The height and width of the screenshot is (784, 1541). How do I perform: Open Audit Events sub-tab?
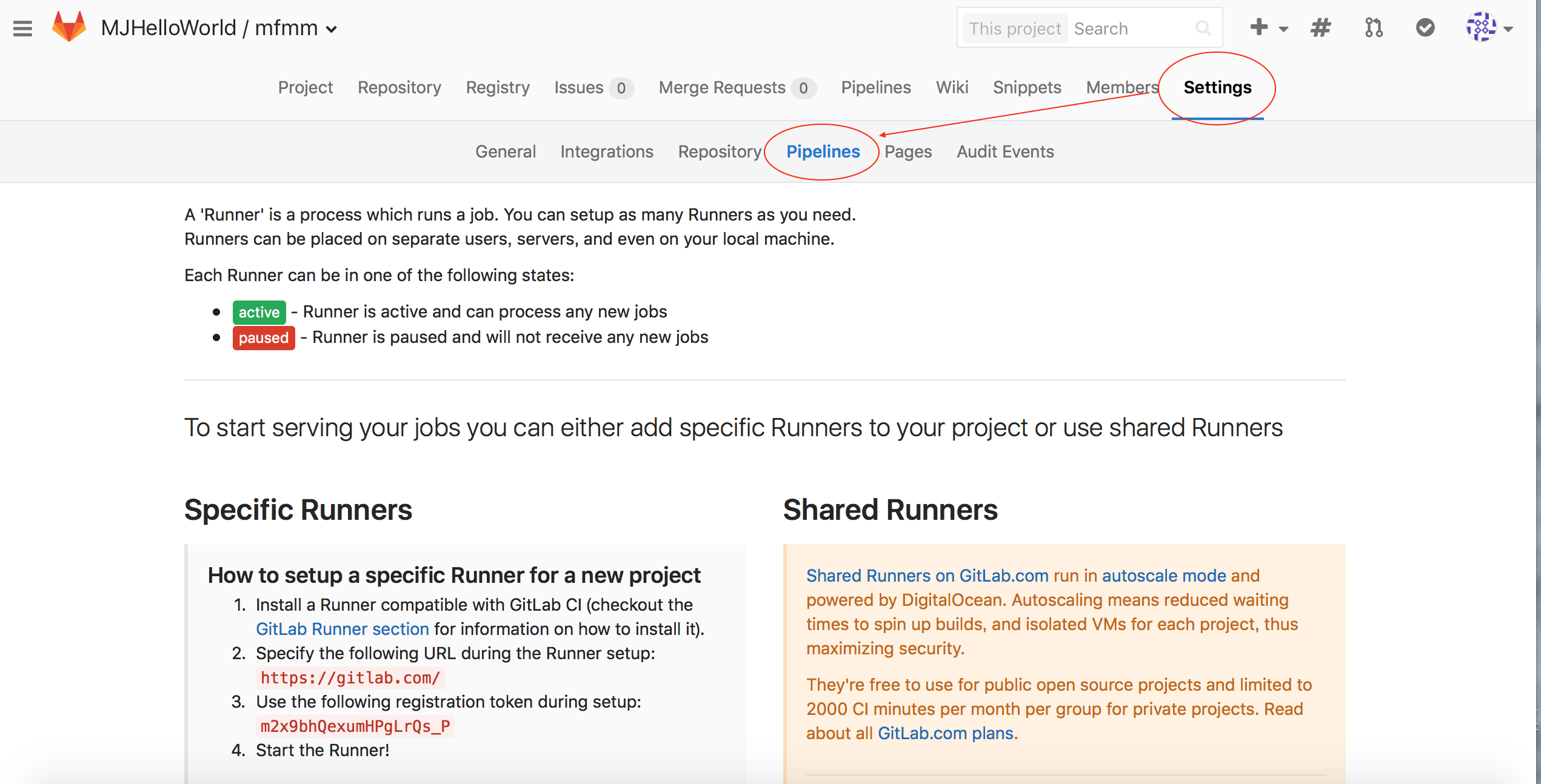click(1005, 151)
